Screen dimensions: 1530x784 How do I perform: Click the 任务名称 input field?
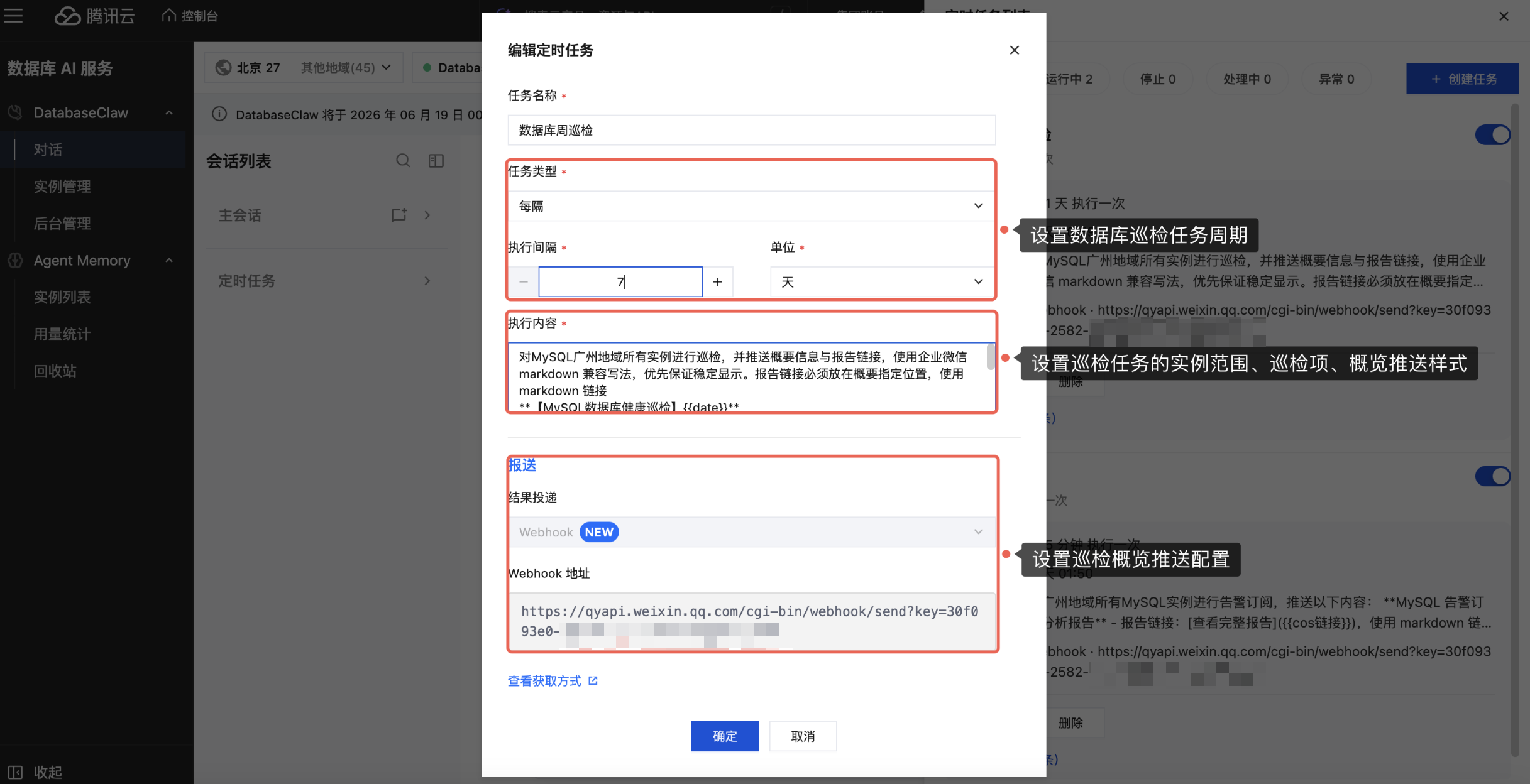[751, 130]
